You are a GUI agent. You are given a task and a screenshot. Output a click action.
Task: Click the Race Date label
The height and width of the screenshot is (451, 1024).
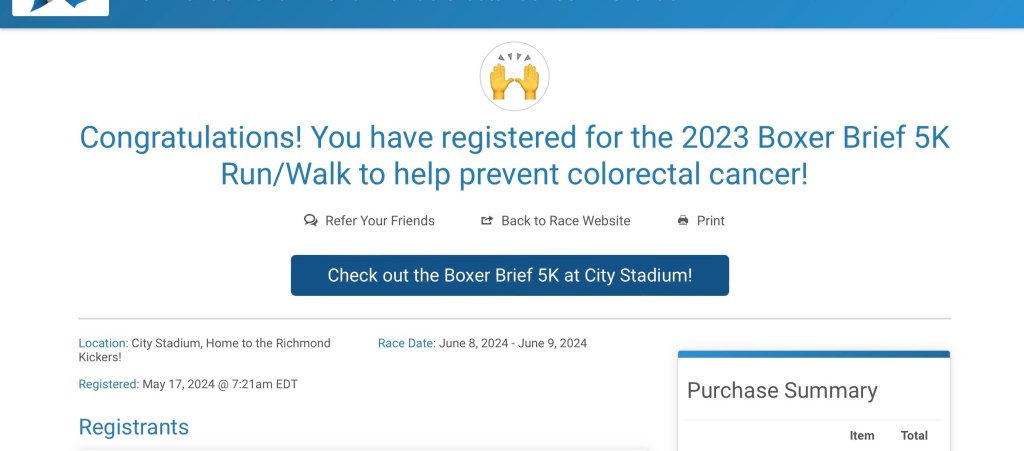pyautogui.click(x=406, y=343)
